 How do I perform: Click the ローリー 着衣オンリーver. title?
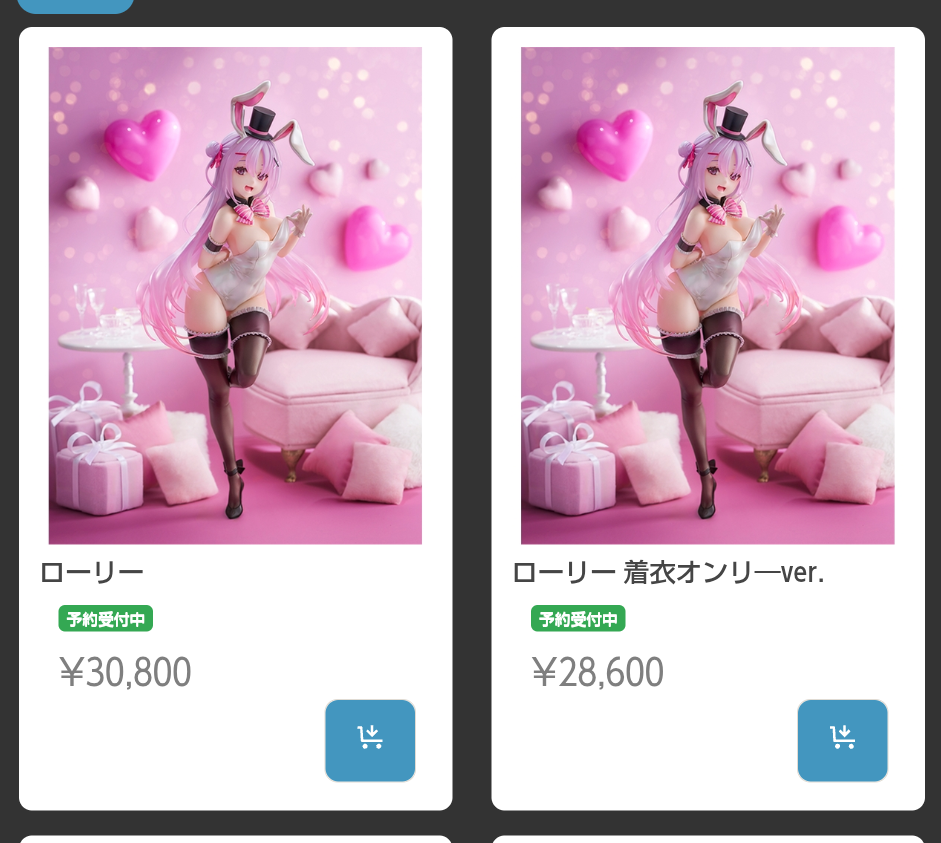pos(668,572)
